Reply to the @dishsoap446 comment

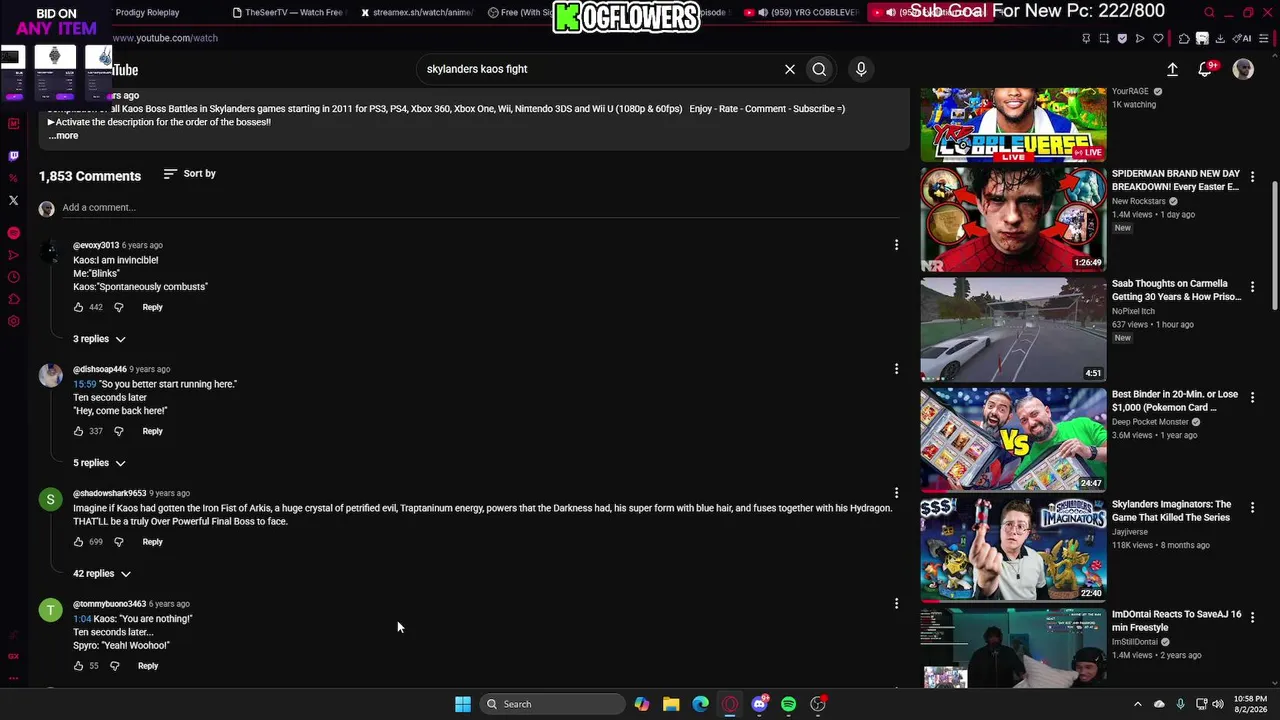pos(152,431)
